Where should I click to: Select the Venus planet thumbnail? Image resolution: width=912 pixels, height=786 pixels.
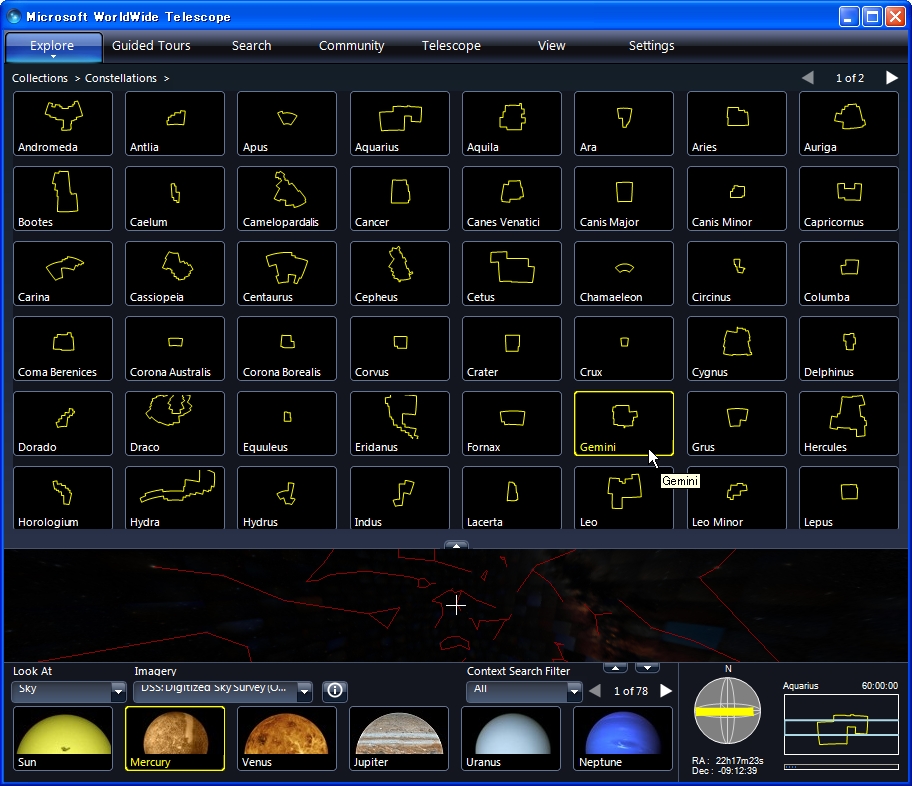coord(287,738)
